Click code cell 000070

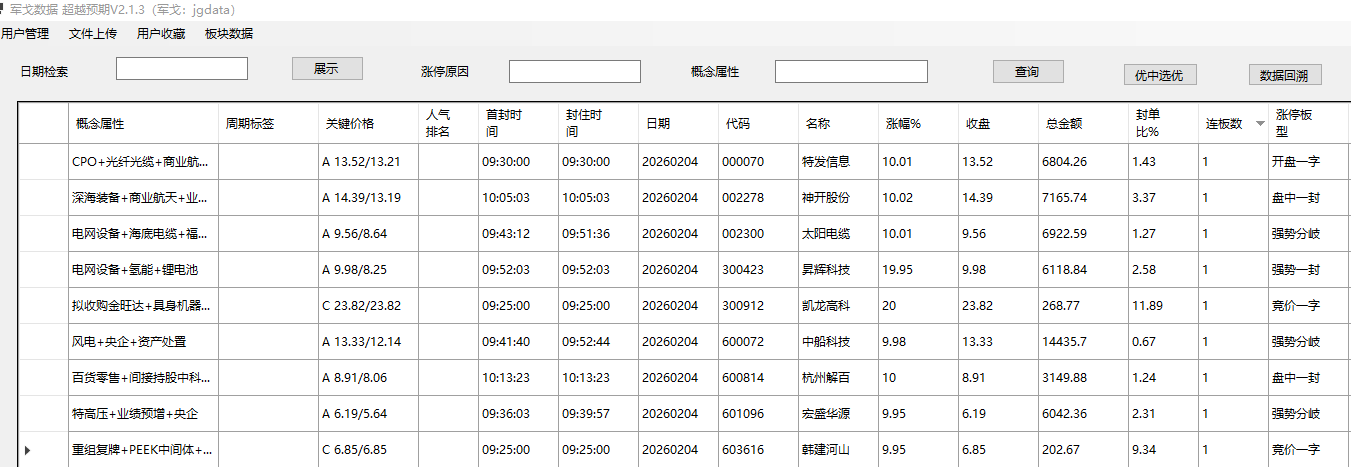[x=758, y=162]
